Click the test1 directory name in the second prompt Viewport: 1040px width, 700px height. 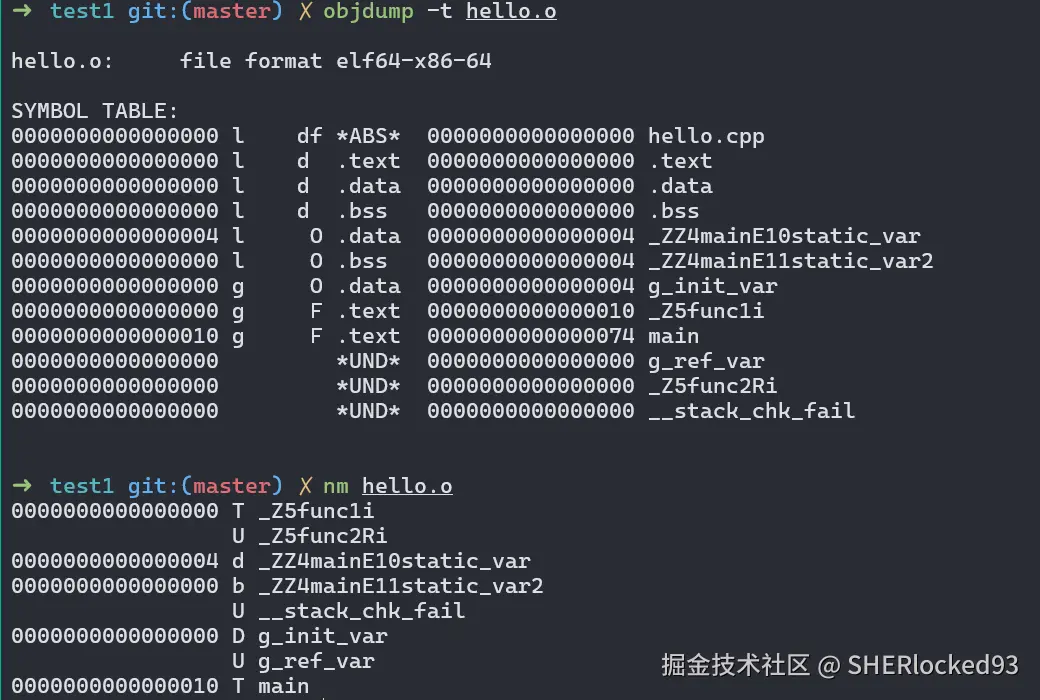point(82,486)
